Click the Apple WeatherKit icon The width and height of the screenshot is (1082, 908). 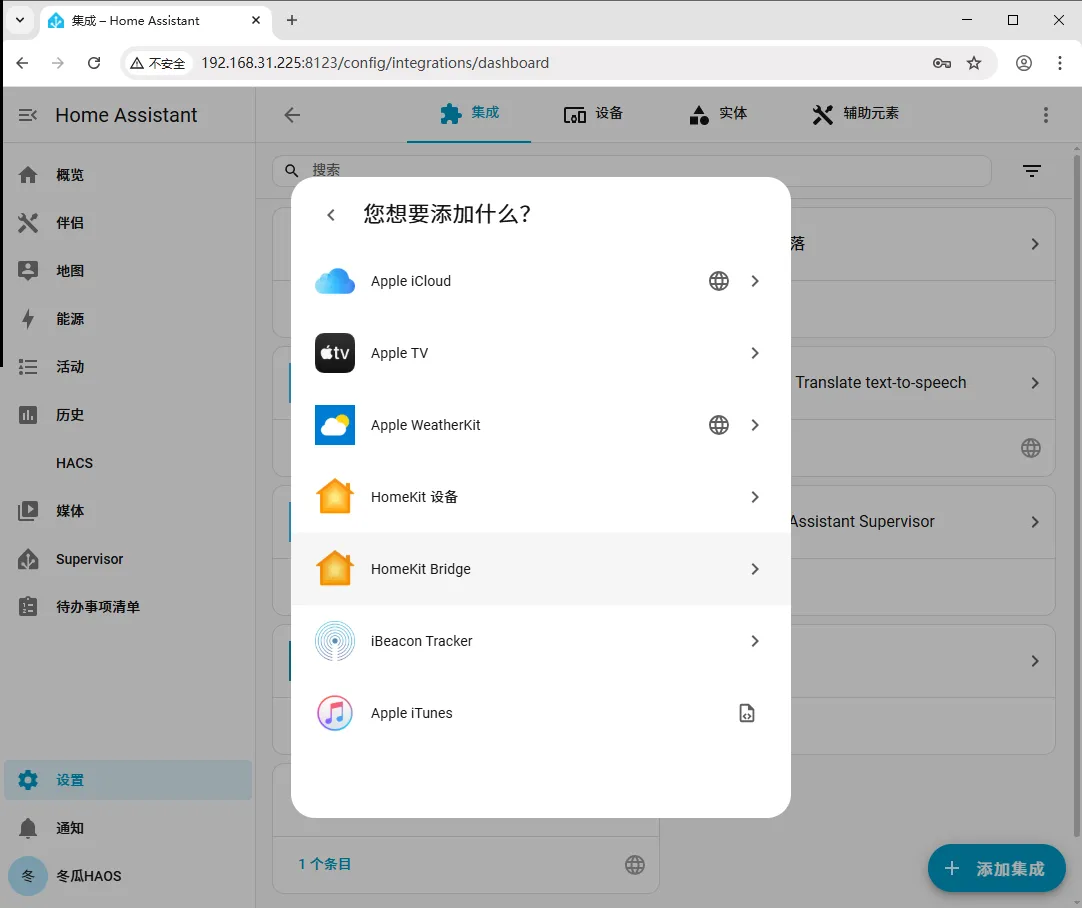tap(335, 425)
